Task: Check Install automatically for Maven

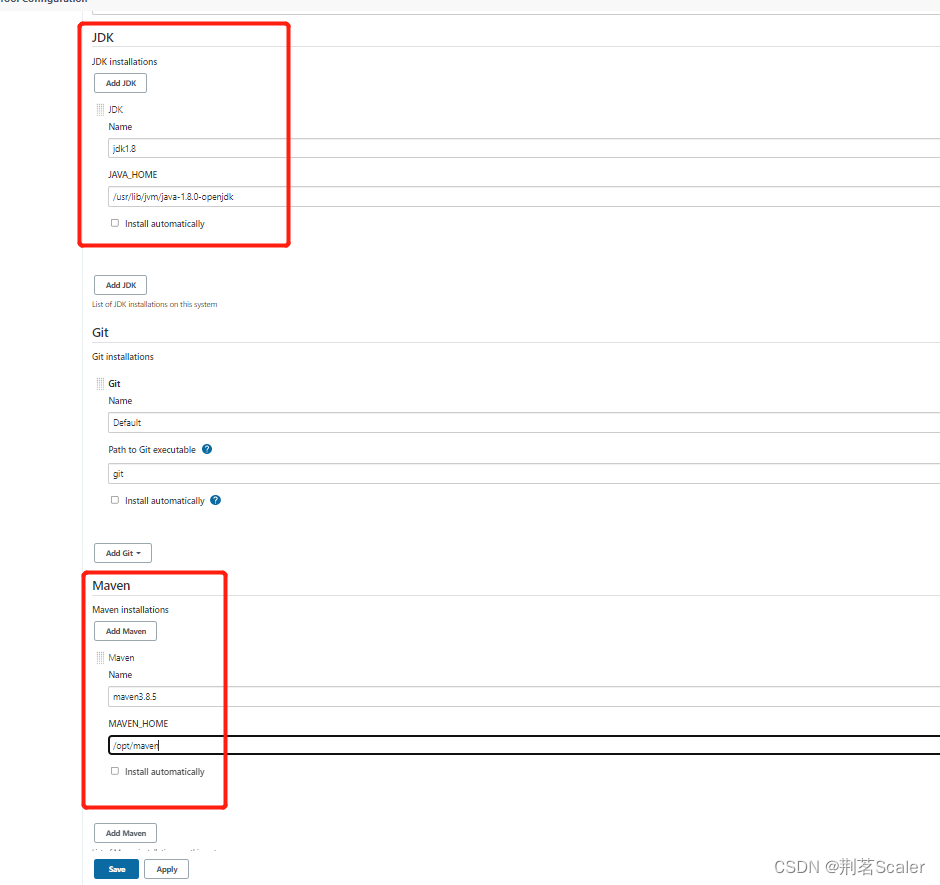Action: (115, 772)
